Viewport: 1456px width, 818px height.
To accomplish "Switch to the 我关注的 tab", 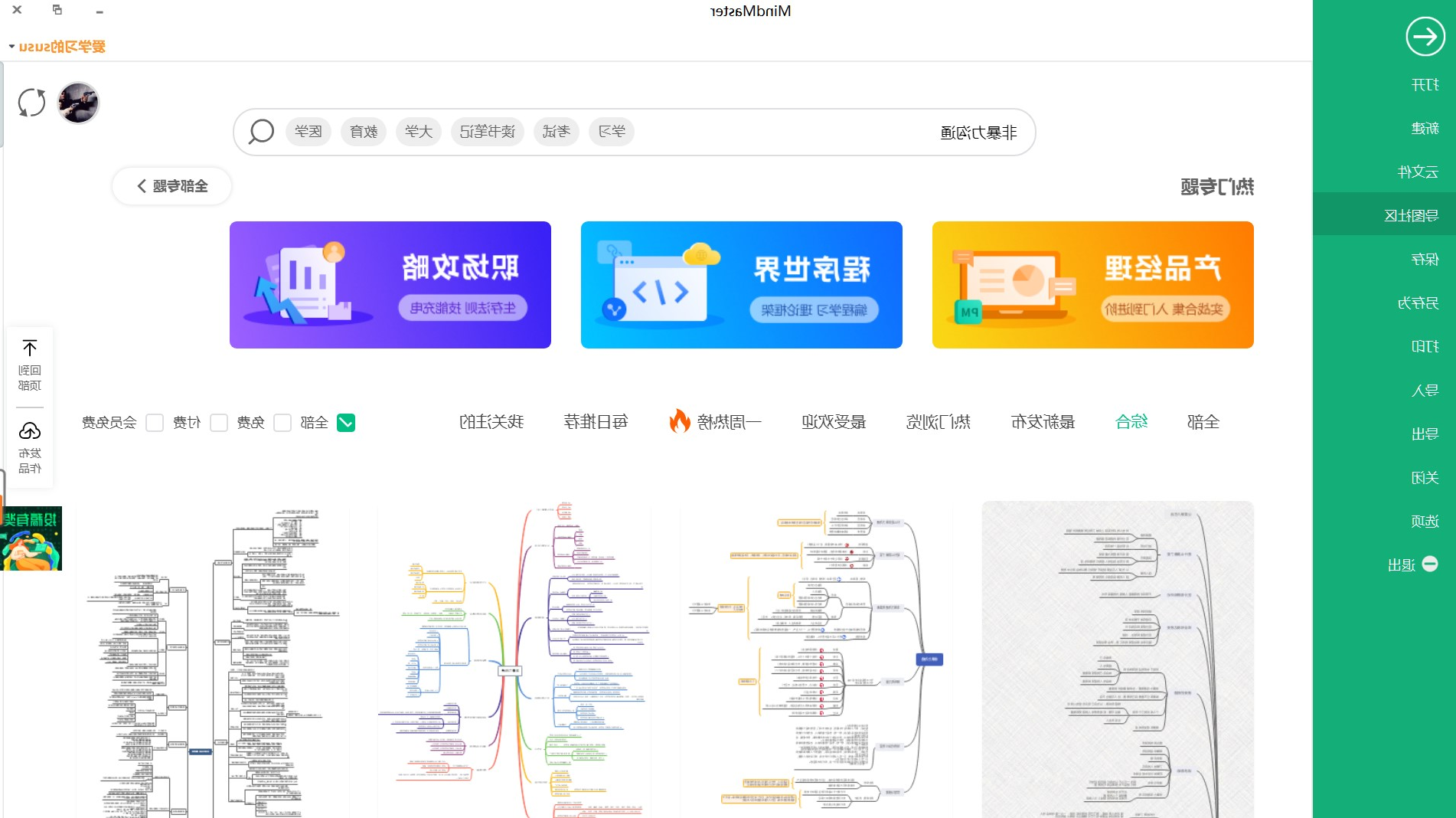I will [x=491, y=422].
